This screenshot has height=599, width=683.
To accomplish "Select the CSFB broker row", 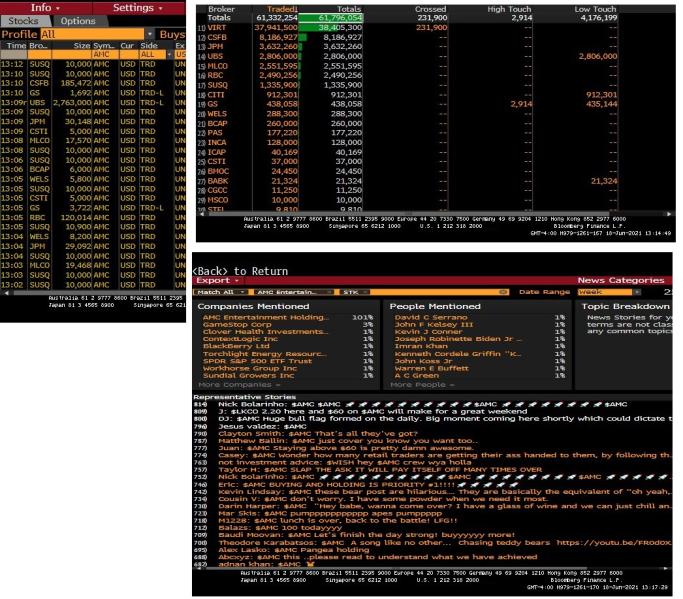I will (407, 37).
